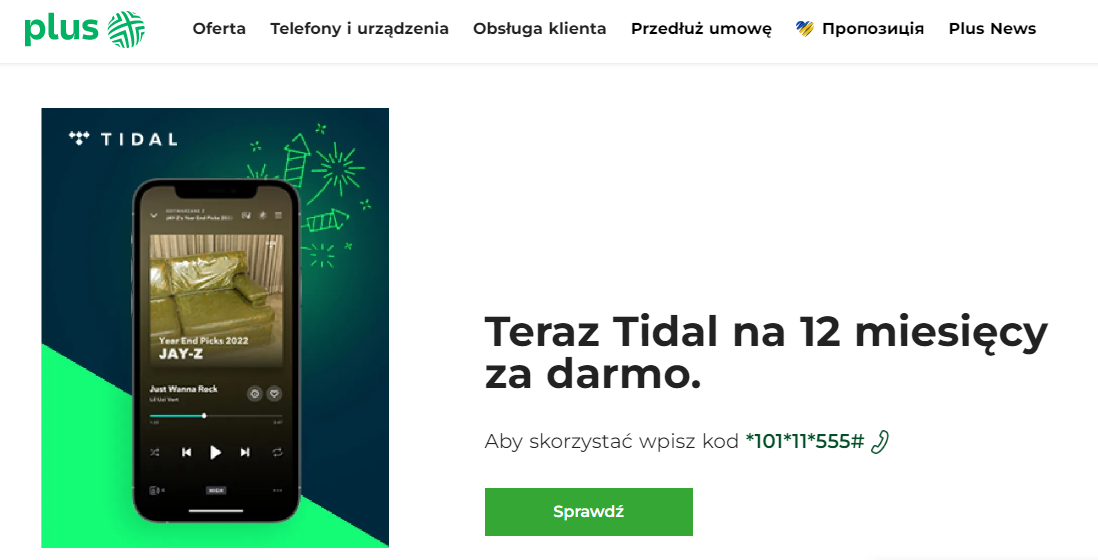Click the green phone handset icon beside the code
Viewport: 1098px width, 560px height.
pos(880,442)
